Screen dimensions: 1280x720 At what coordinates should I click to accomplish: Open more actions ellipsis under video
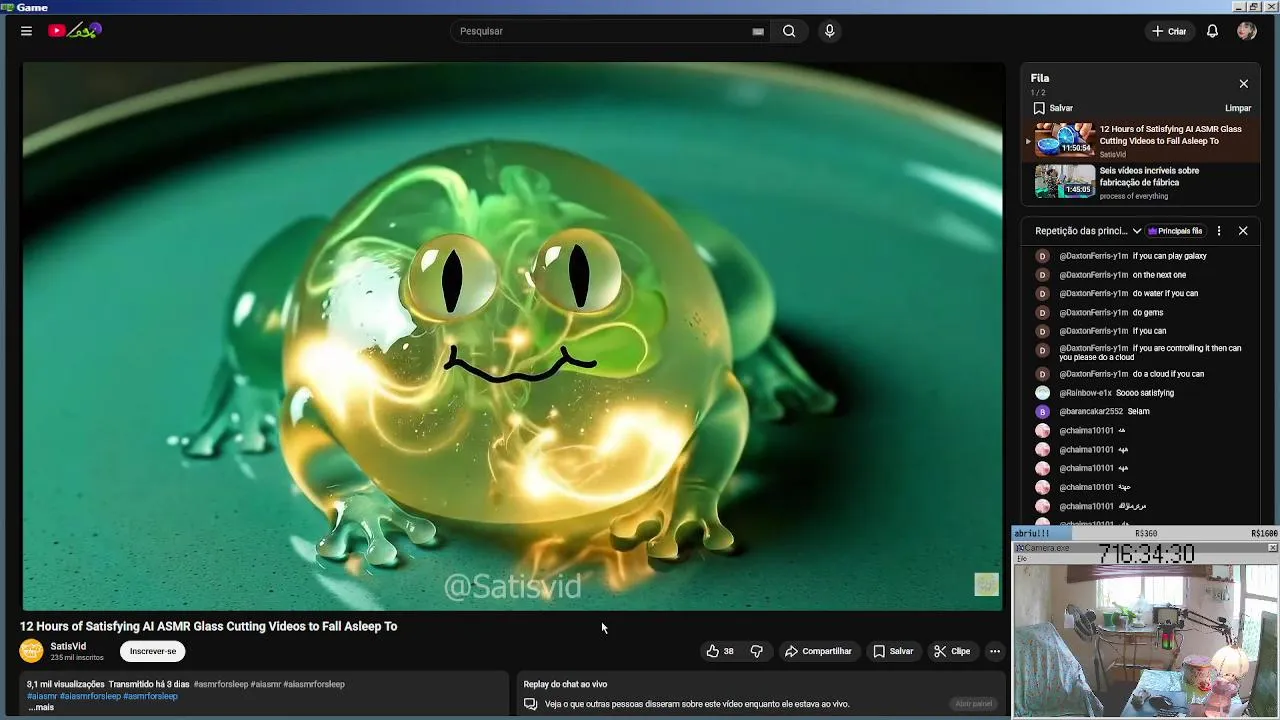[994, 651]
